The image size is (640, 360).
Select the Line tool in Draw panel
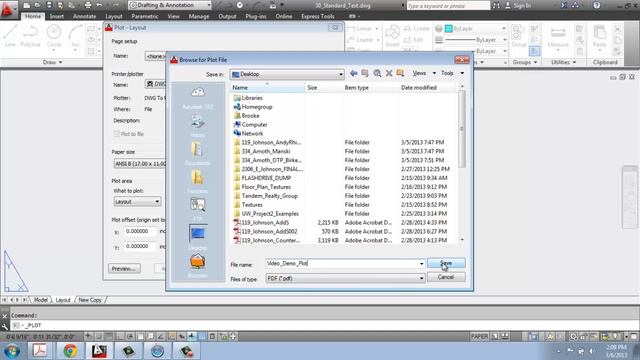tap(10, 36)
